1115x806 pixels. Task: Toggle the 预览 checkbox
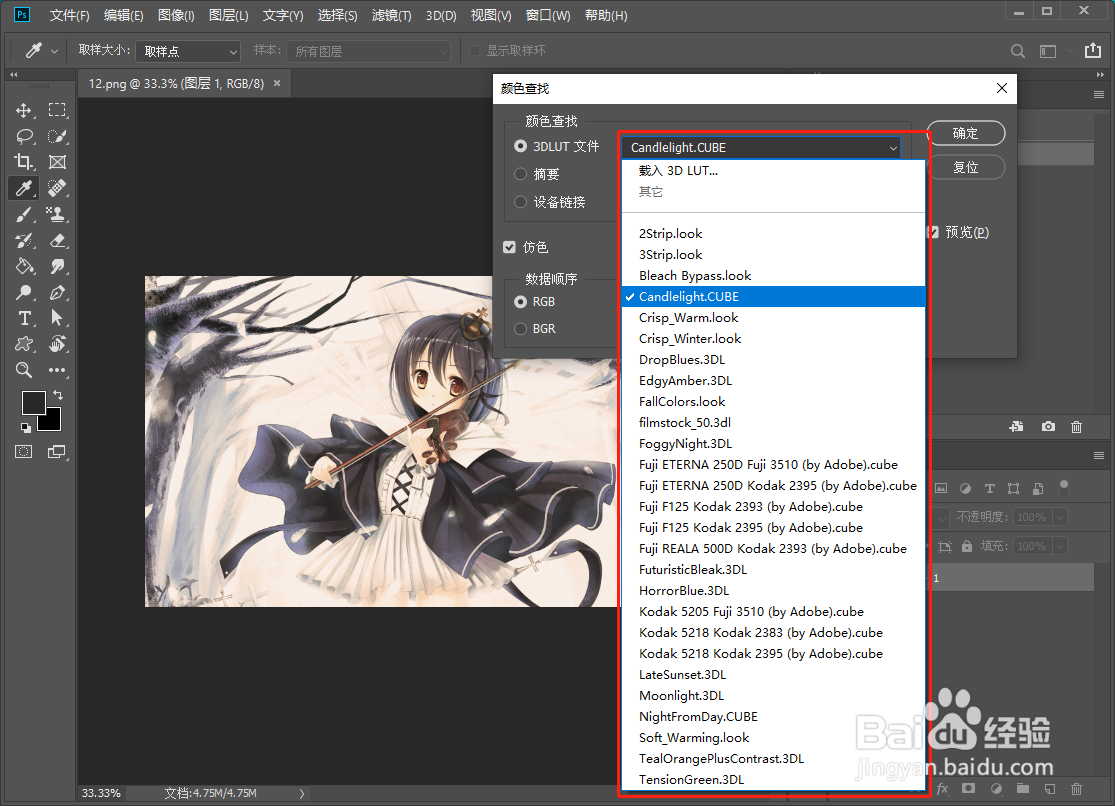click(x=933, y=232)
